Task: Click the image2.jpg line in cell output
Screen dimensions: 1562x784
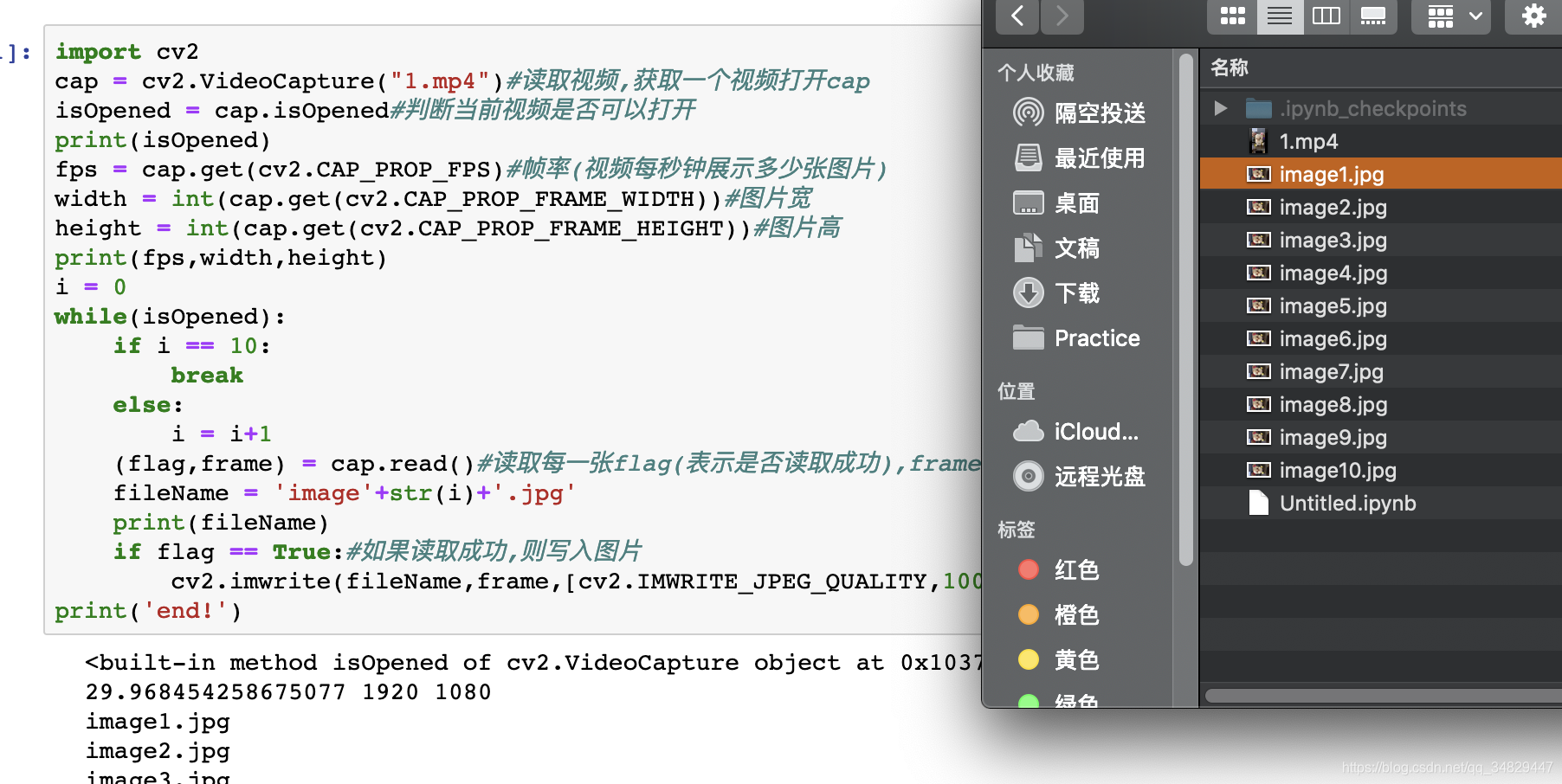Action: [158, 751]
